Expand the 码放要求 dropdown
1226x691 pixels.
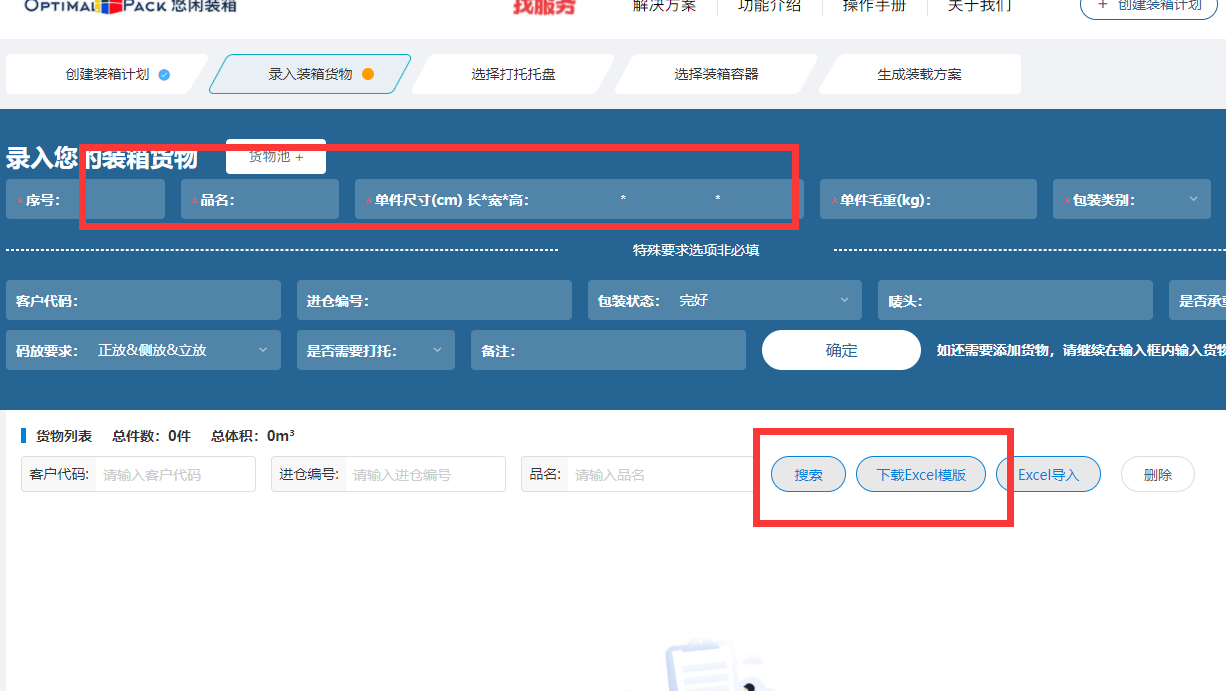pos(143,349)
